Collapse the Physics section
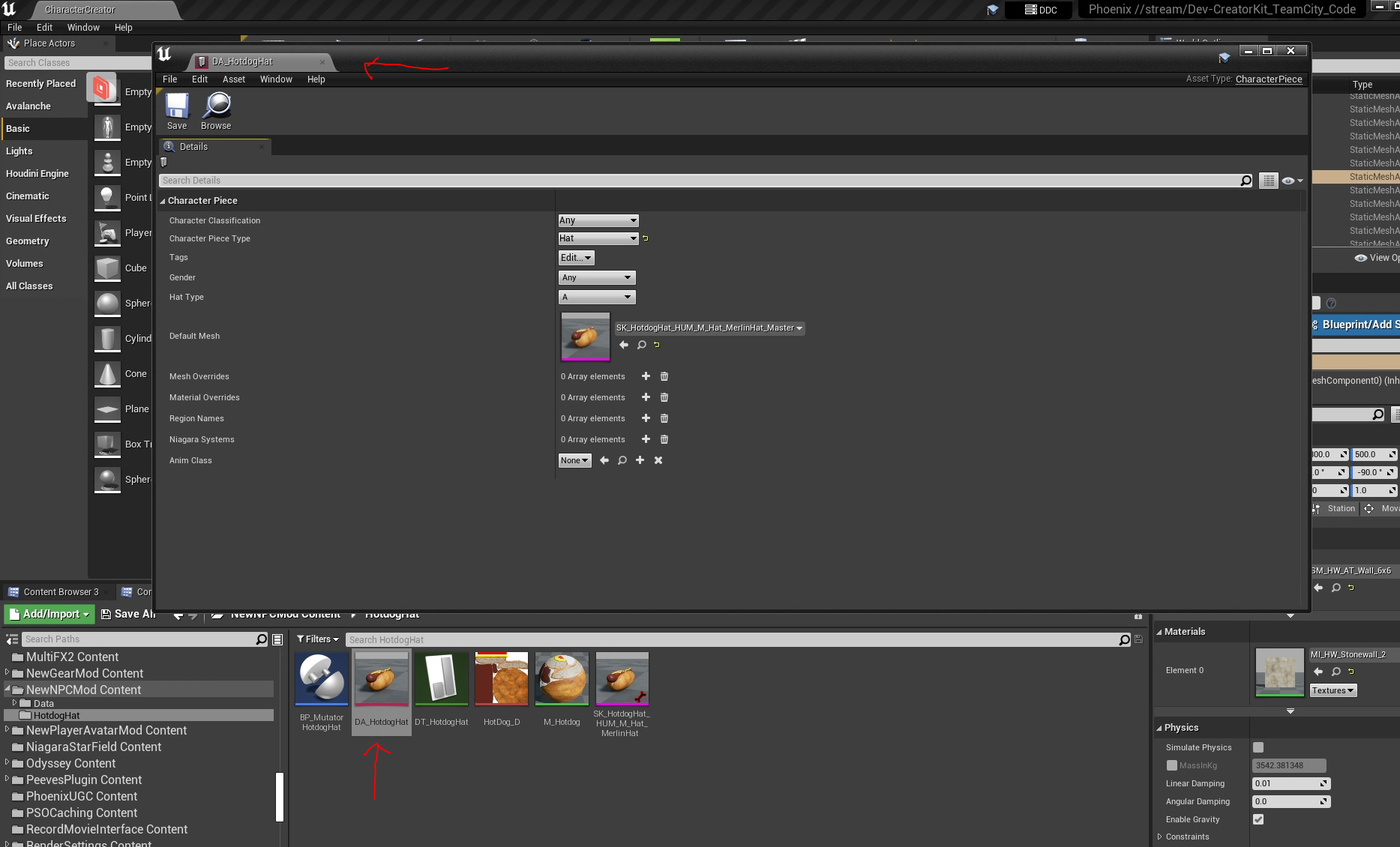Image resolution: width=1400 pixels, height=847 pixels. pyautogui.click(x=1159, y=728)
